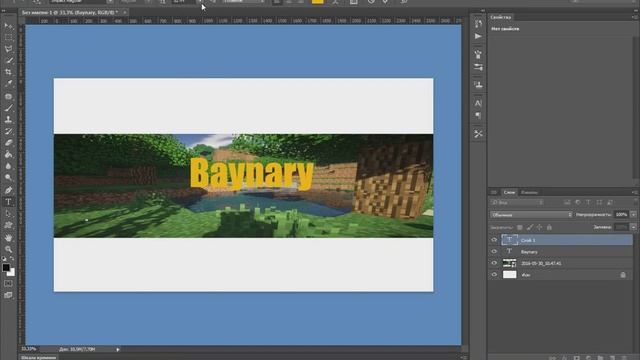Swap foreground and background colors
640x360 pixels.
click(12, 259)
